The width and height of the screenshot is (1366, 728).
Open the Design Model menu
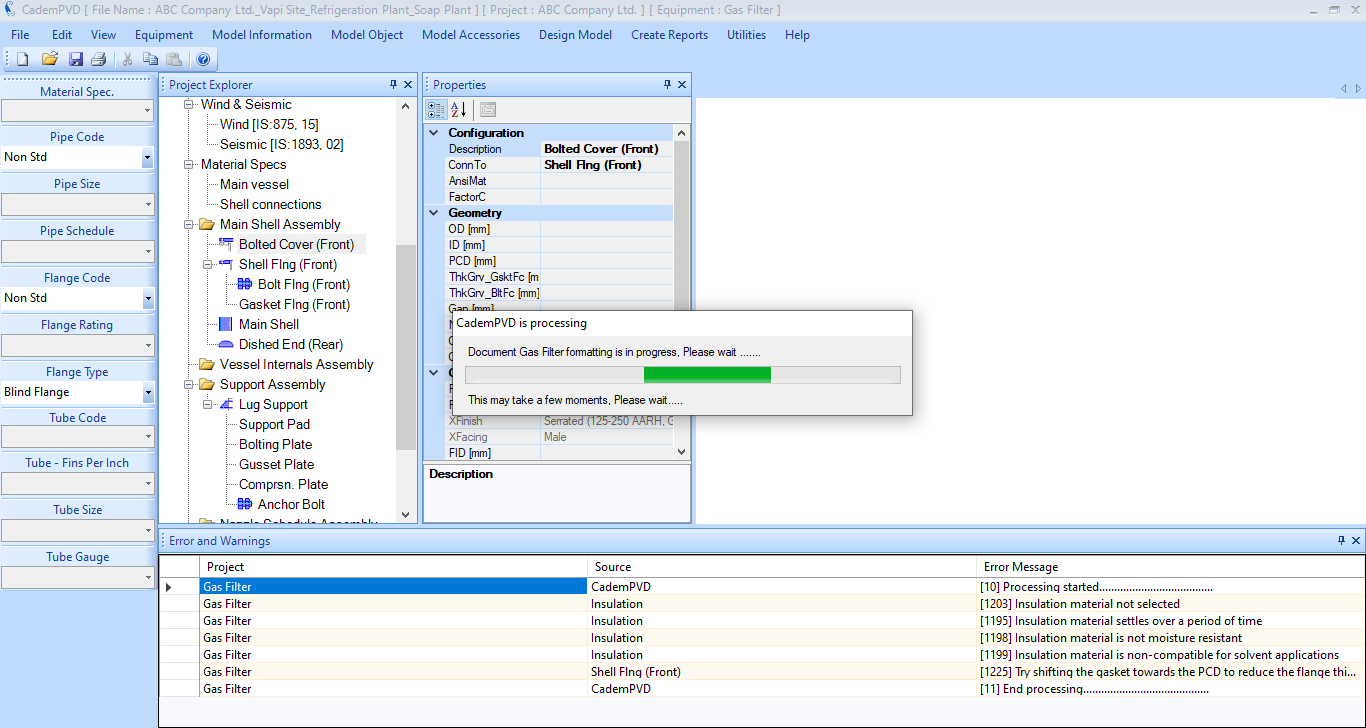[x=575, y=35]
